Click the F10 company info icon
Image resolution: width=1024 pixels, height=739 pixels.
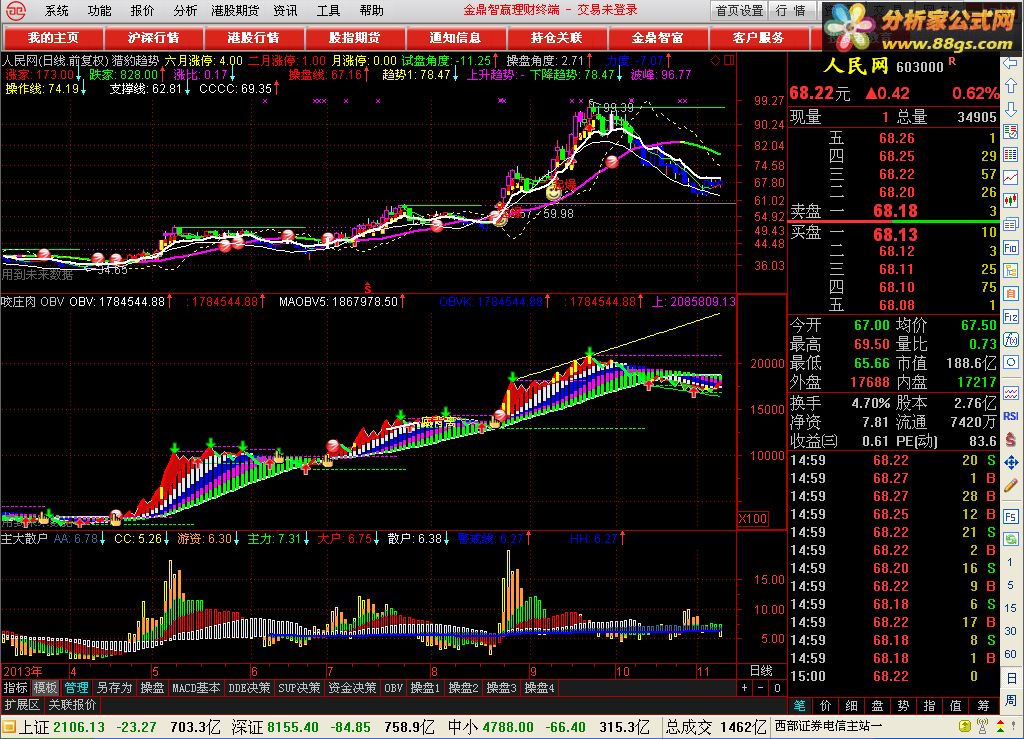(1010, 248)
